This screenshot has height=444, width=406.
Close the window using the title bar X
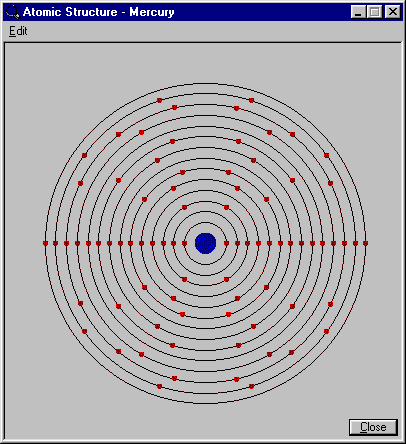click(x=393, y=12)
